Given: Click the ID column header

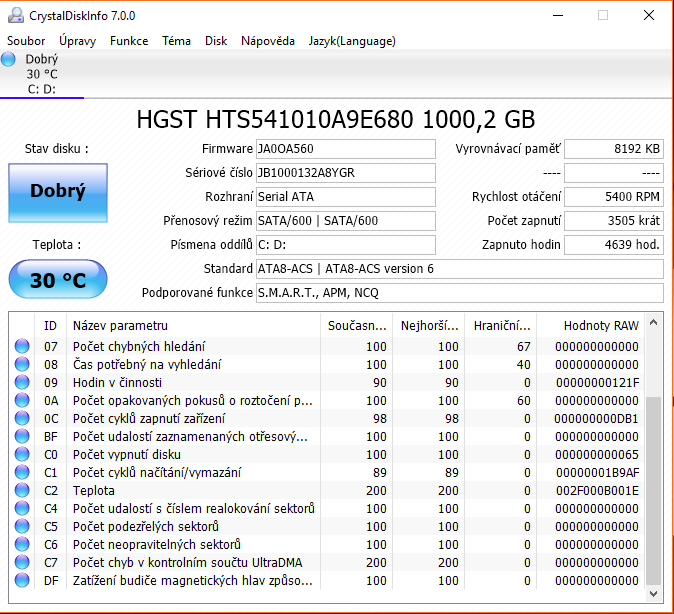Looking at the screenshot, I should 50,325.
